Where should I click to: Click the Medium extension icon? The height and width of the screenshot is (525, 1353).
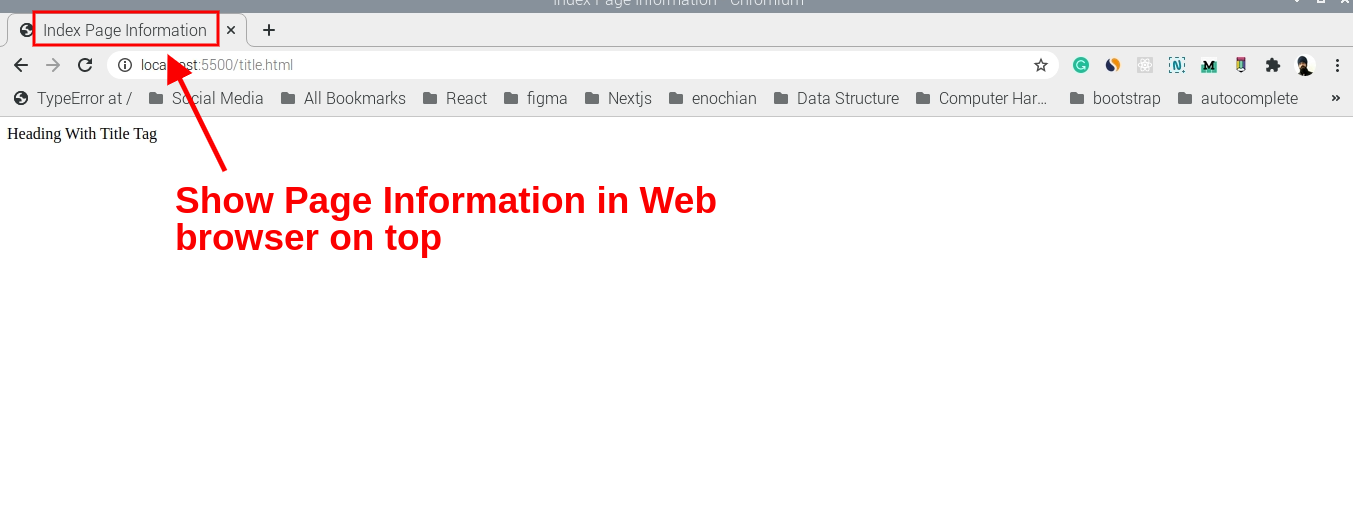pos(1209,65)
